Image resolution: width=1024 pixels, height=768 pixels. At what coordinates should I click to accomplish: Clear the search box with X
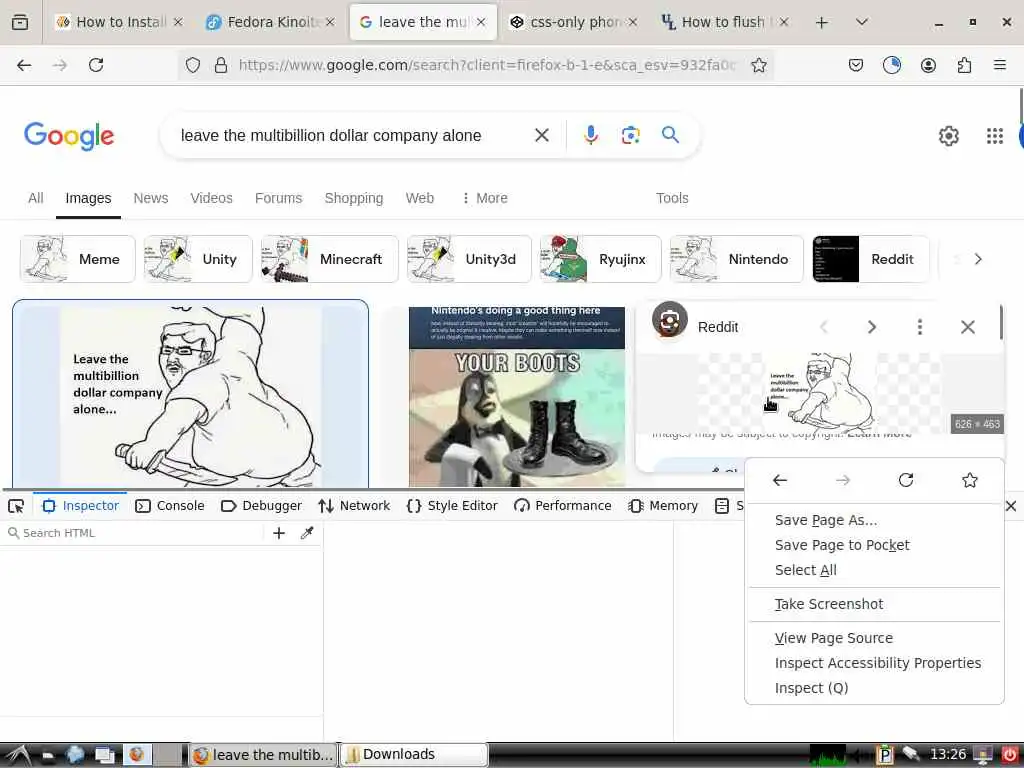(541, 135)
